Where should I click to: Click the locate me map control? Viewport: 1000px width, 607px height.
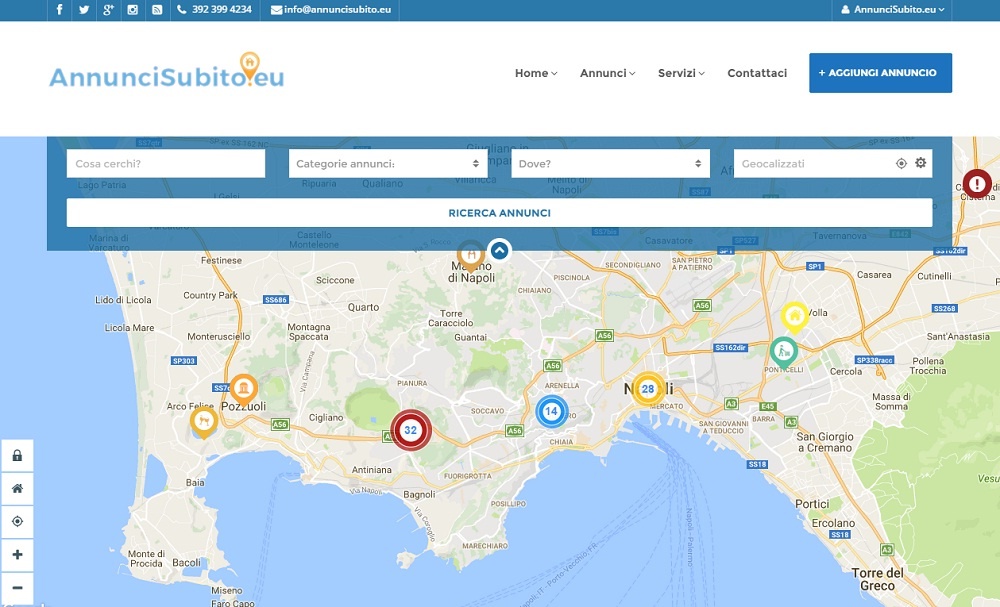(17, 522)
